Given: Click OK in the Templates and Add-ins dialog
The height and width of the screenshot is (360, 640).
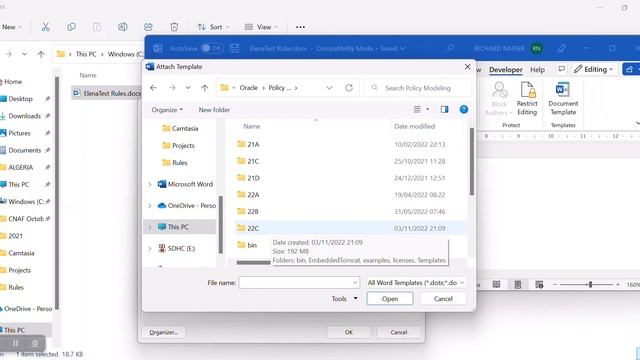Looking at the screenshot, I should [x=349, y=332].
